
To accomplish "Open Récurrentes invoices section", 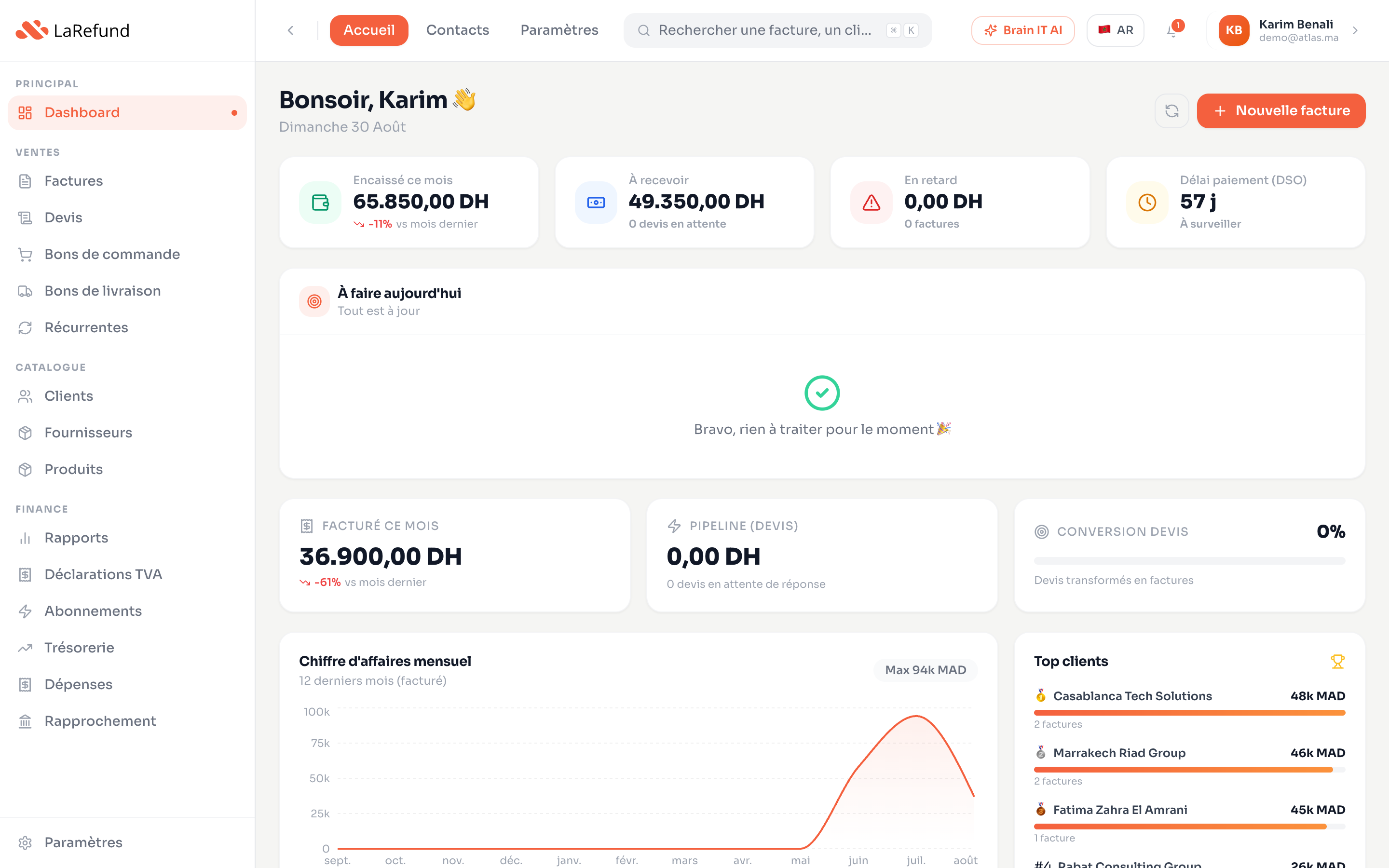I will (x=127, y=328).
